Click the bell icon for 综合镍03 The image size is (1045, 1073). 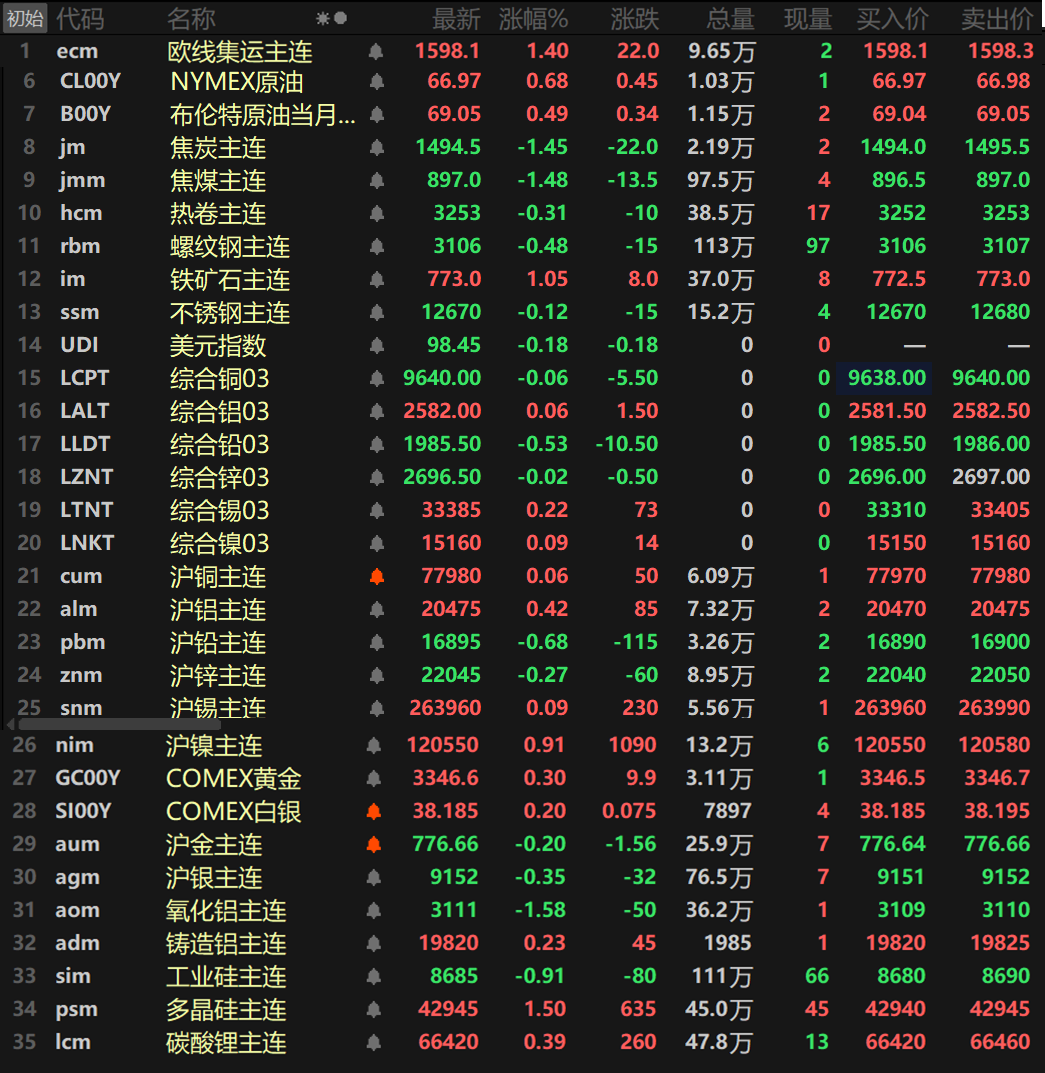coord(376,543)
